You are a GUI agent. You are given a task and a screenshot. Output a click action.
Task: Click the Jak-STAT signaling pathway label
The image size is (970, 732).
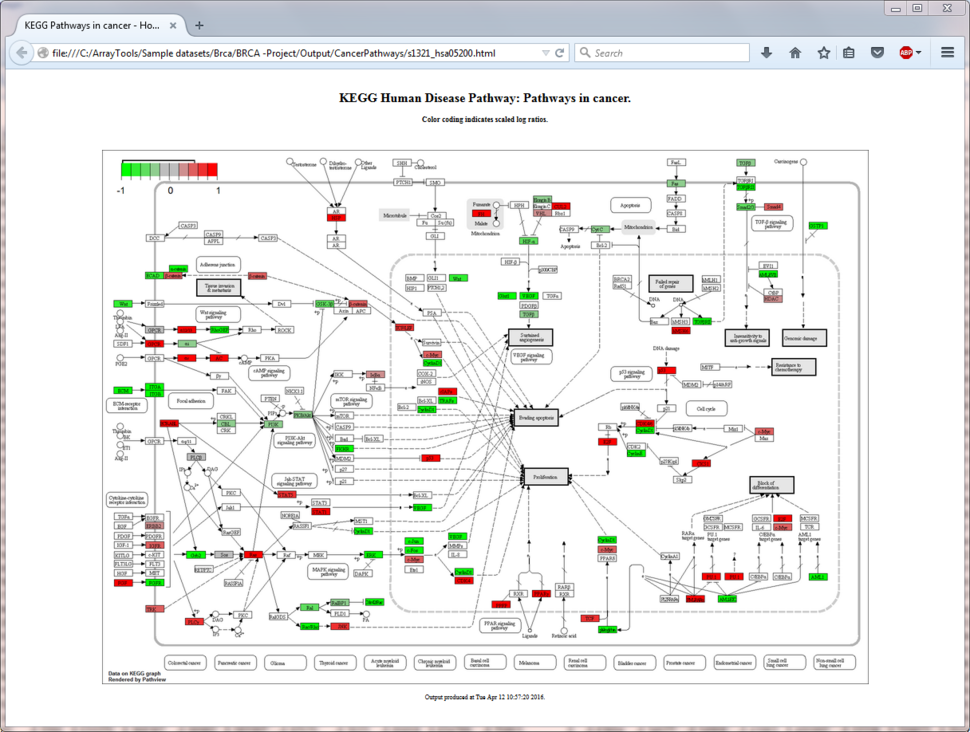(x=294, y=481)
